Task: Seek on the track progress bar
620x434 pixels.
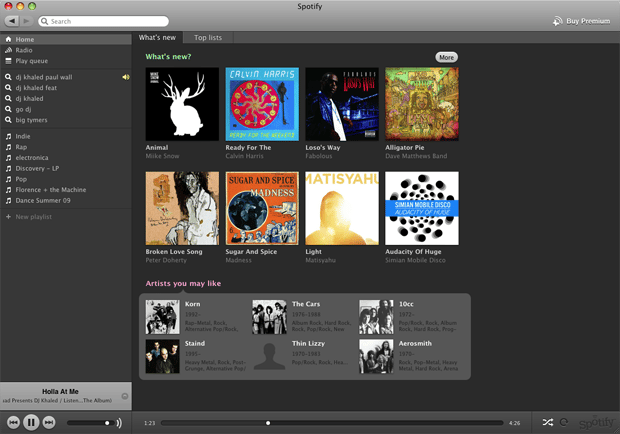Action: coord(332,423)
